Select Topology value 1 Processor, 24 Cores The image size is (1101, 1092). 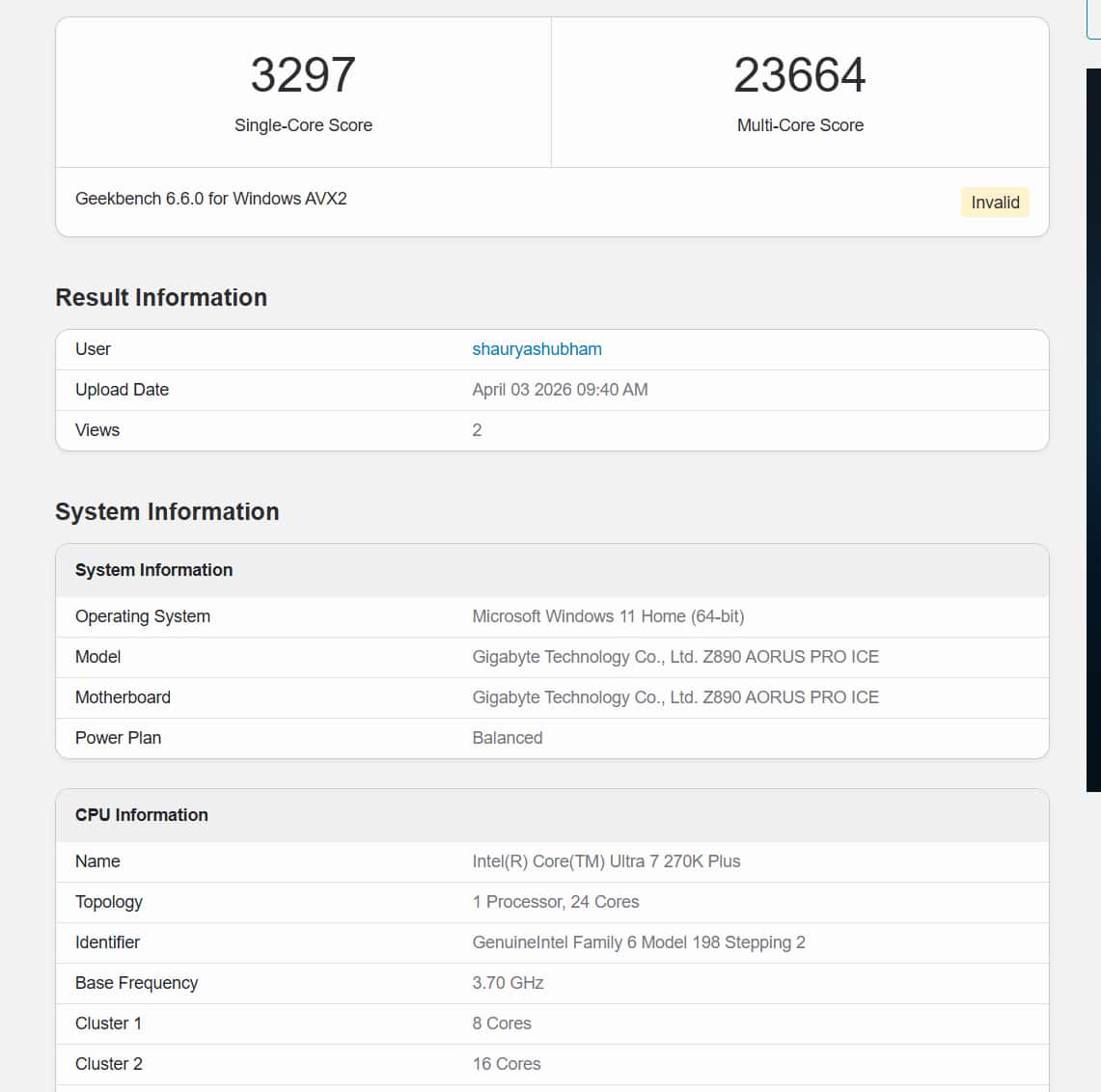[556, 902]
